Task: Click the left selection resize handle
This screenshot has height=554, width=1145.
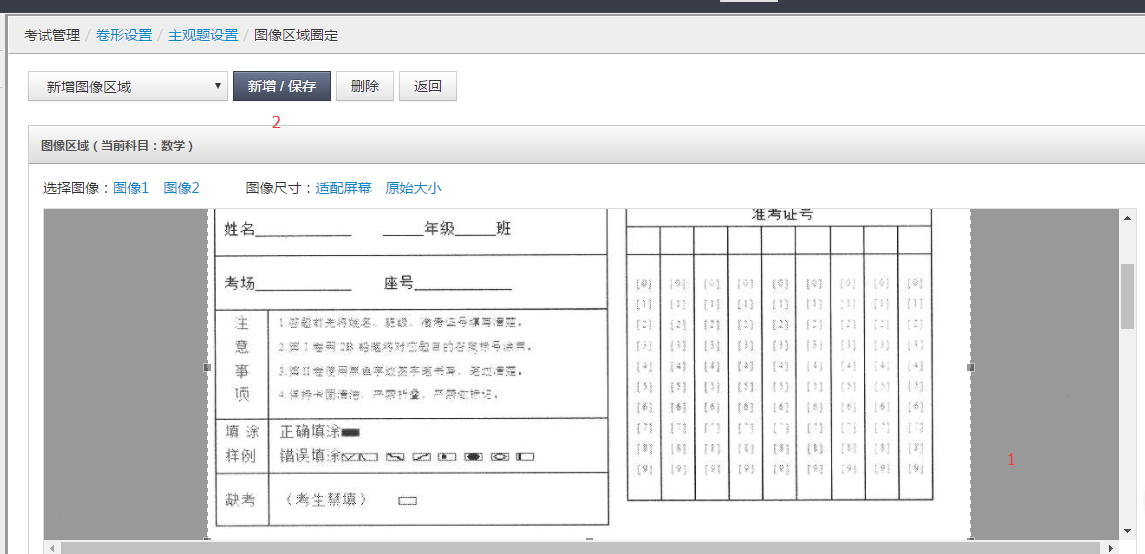Action: [207, 368]
